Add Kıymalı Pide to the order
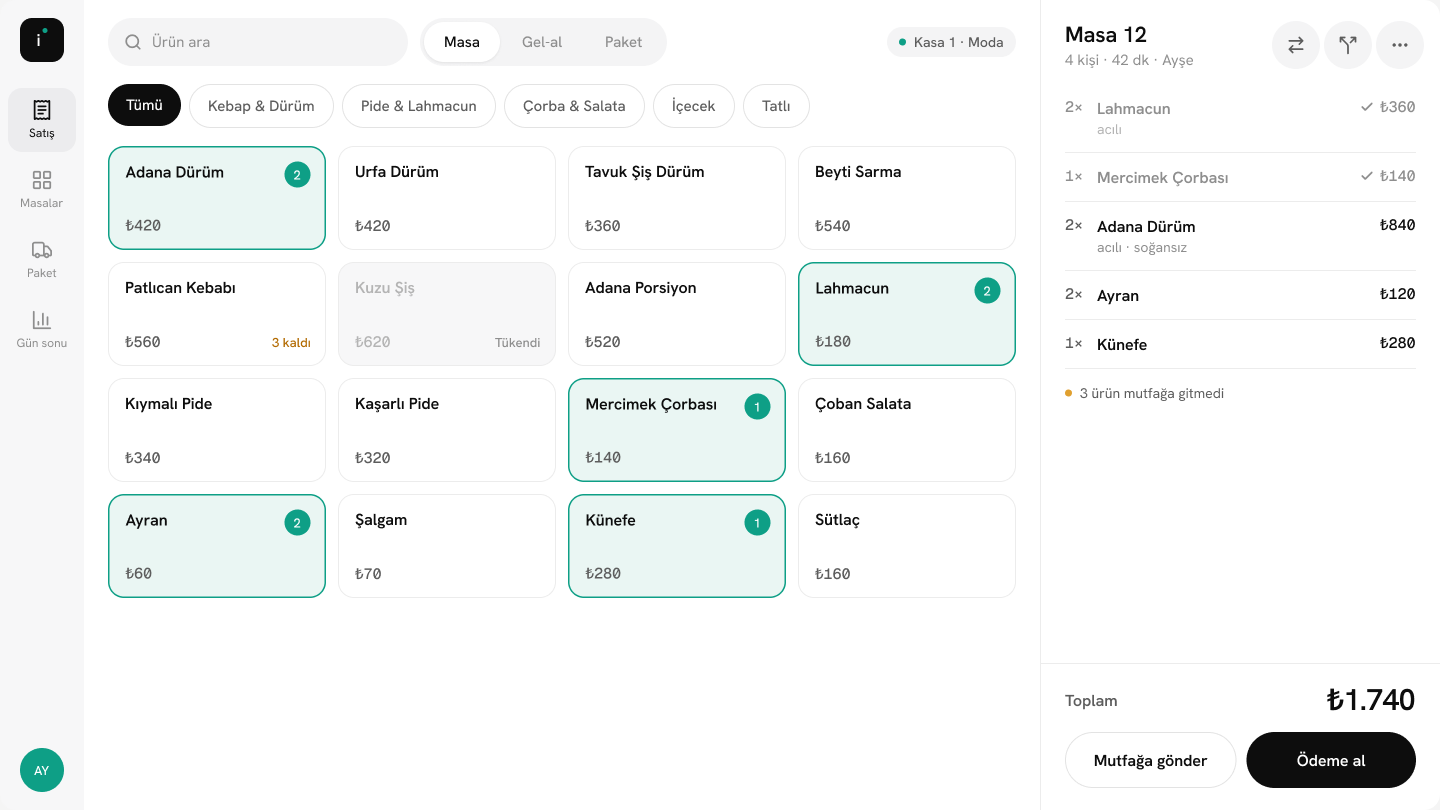1440x810 pixels. click(217, 430)
